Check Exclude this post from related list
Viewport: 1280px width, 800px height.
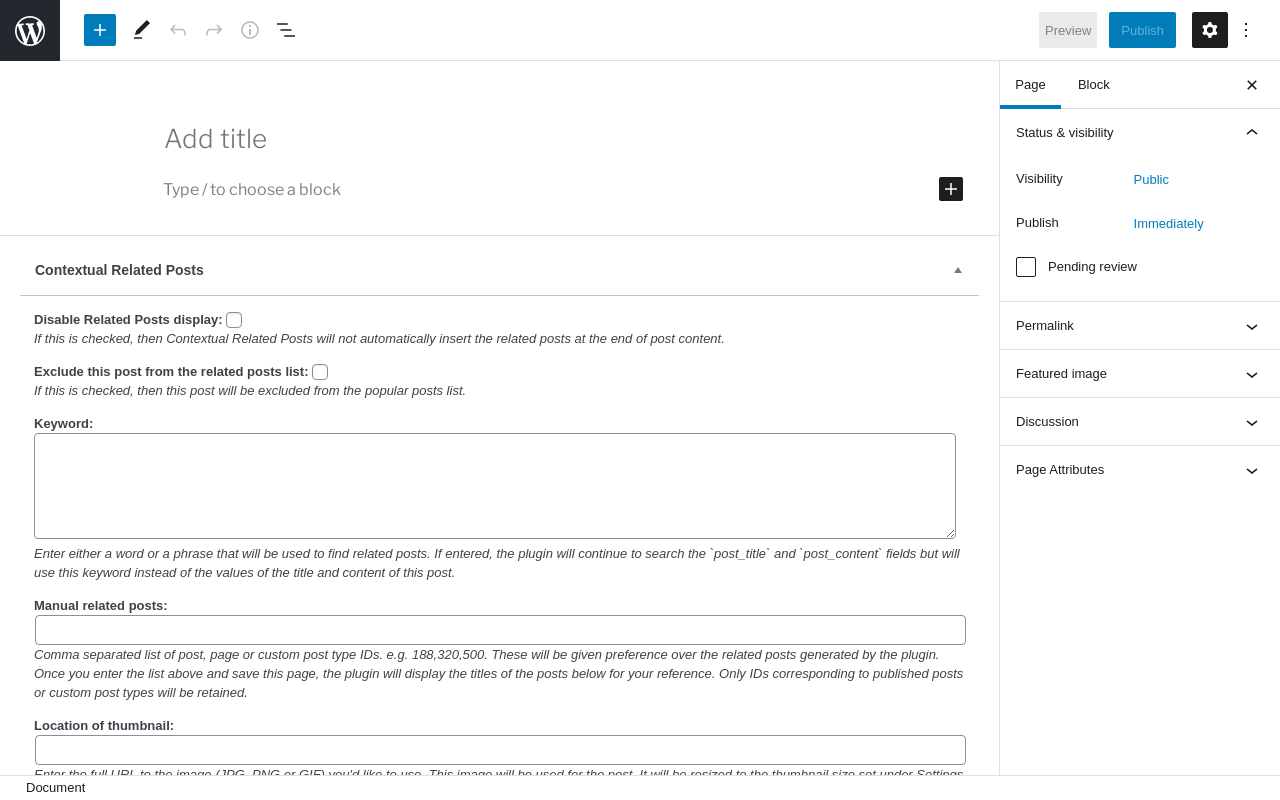(x=320, y=372)
